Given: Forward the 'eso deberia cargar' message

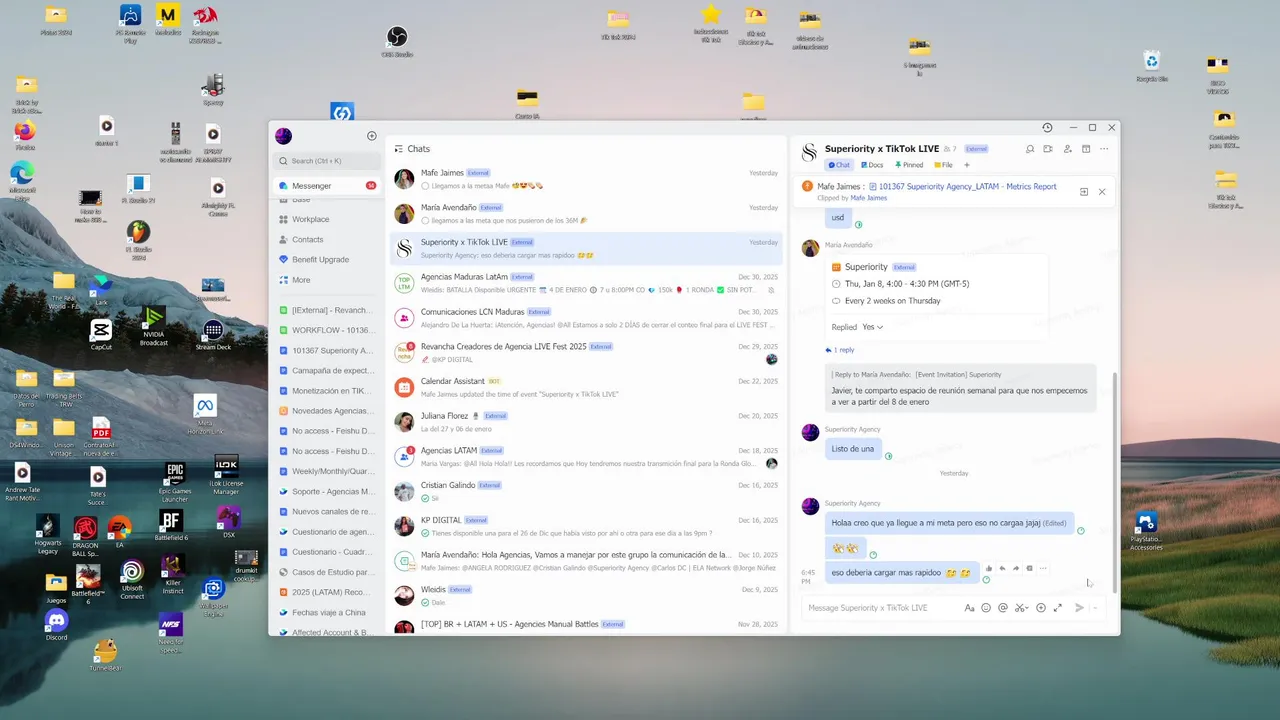Looking at the screenshot, I should [1016, 568].
